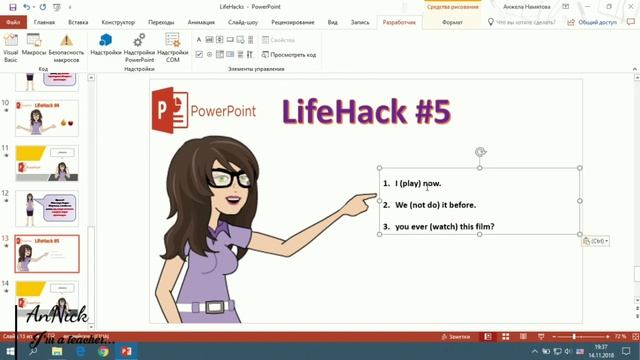Open the Макросы (Macros) dialog
This screenshot has height=360, width=640.
point(34,45)
